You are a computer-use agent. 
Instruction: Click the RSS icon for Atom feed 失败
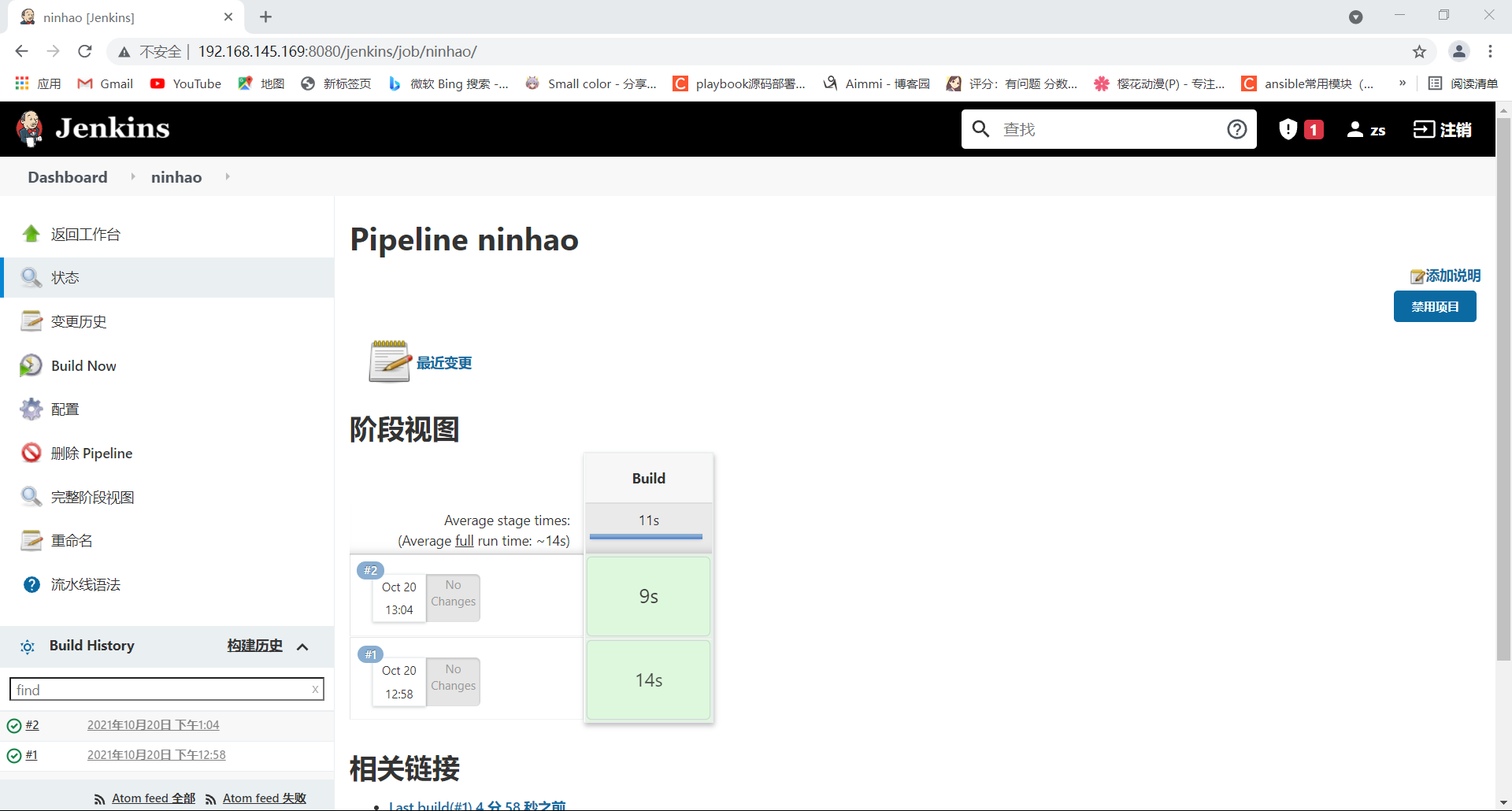pos(211,799)
